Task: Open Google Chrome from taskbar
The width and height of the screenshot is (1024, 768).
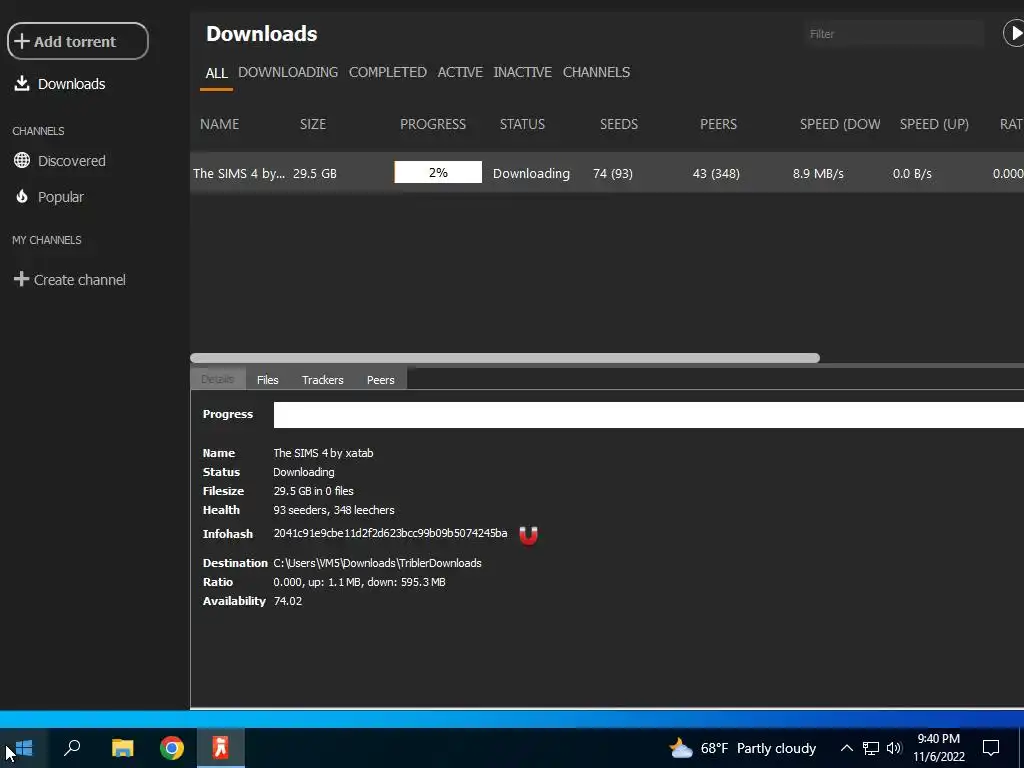Action: tap(172, 748)
